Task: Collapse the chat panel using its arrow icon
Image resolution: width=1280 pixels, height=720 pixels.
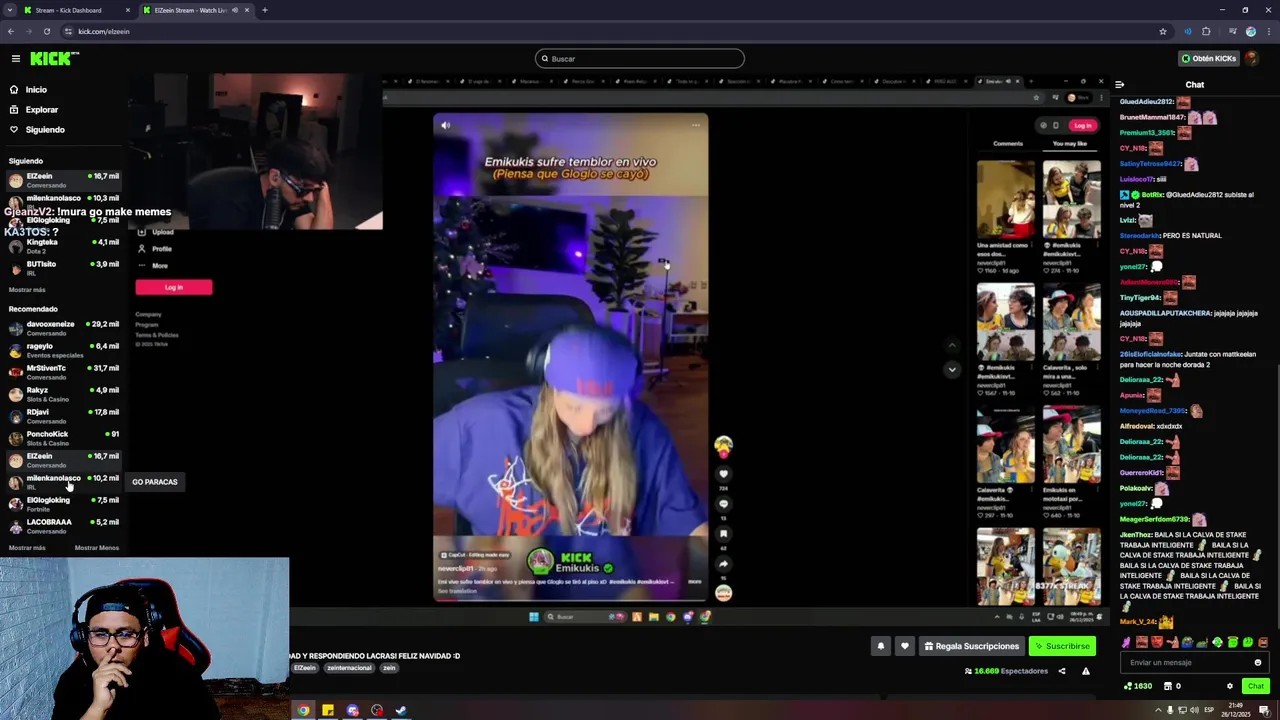Action: (1120, 85)
